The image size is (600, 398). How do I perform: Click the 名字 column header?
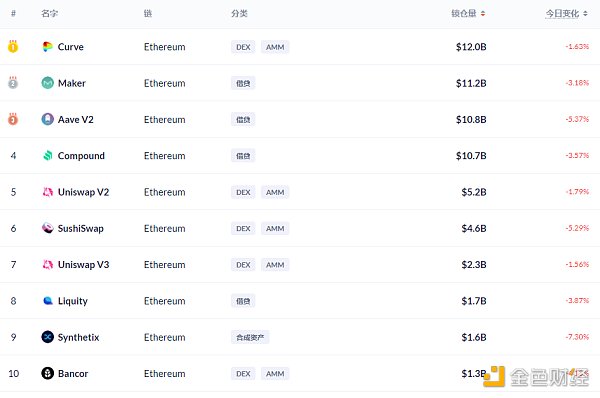click(x=49, y=14)
